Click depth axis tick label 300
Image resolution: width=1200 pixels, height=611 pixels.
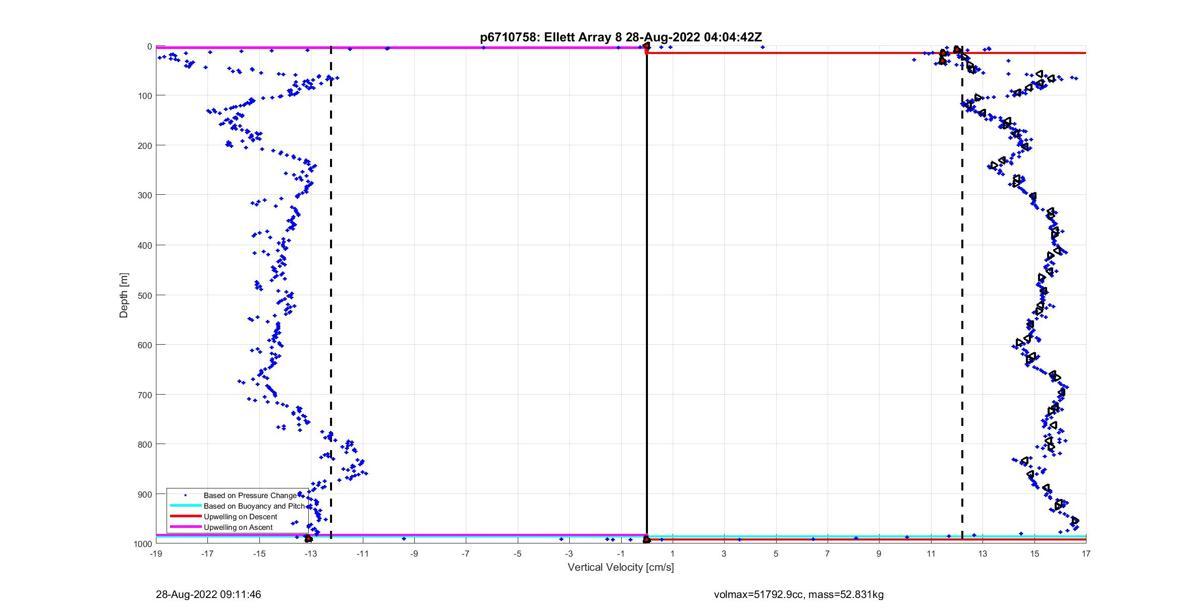[144, 195]
